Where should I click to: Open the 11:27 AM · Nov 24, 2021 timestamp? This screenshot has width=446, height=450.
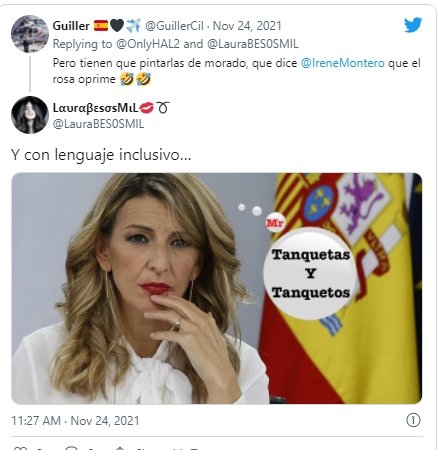pos(75,421)
